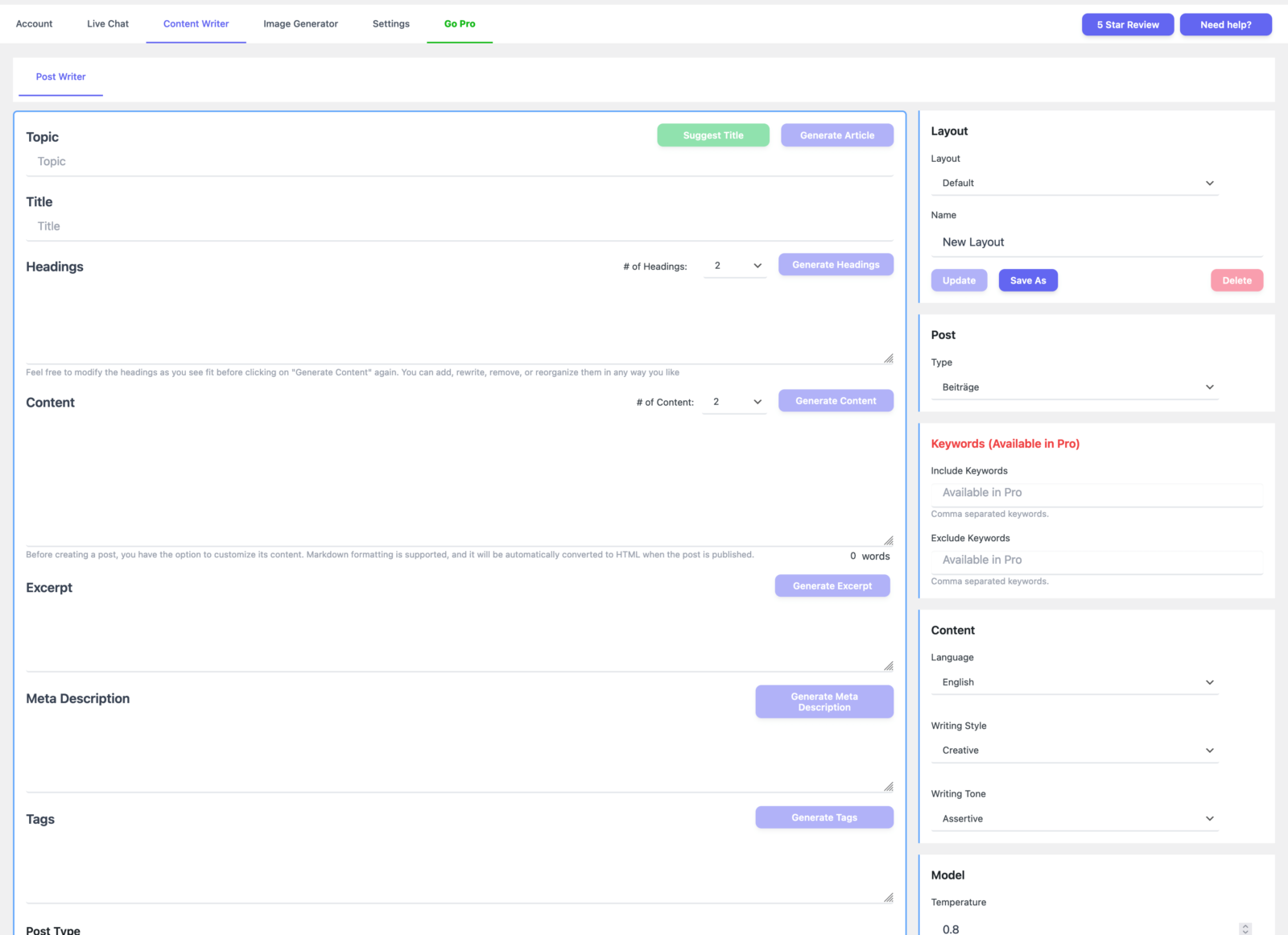
Task: Click the Go Pro tab
Action: [460, 24]
